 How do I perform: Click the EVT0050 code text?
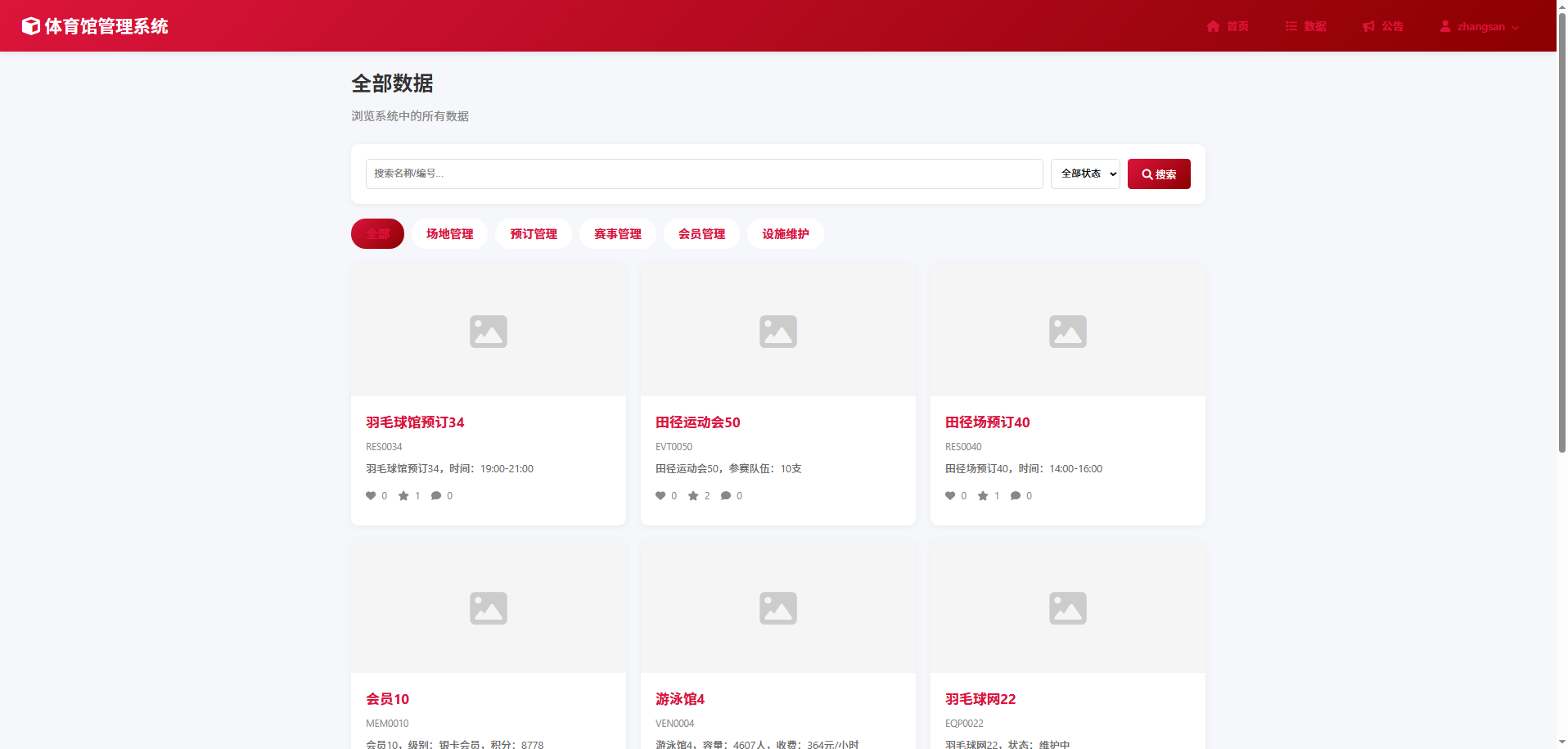(674, 447)
